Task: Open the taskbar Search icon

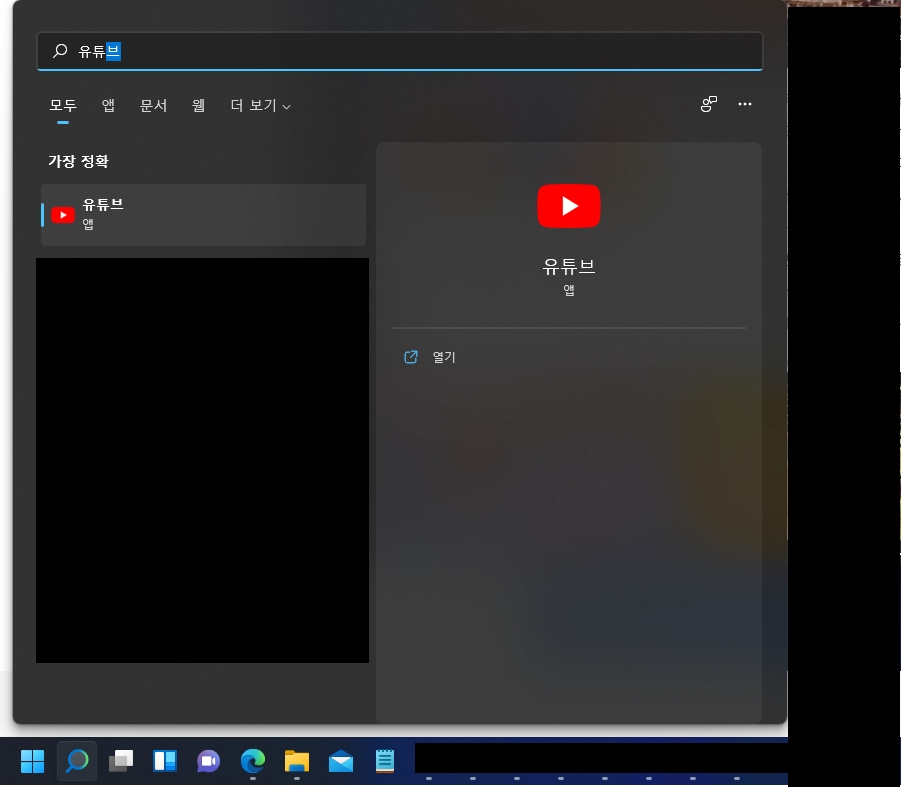Action: [77, 761]
